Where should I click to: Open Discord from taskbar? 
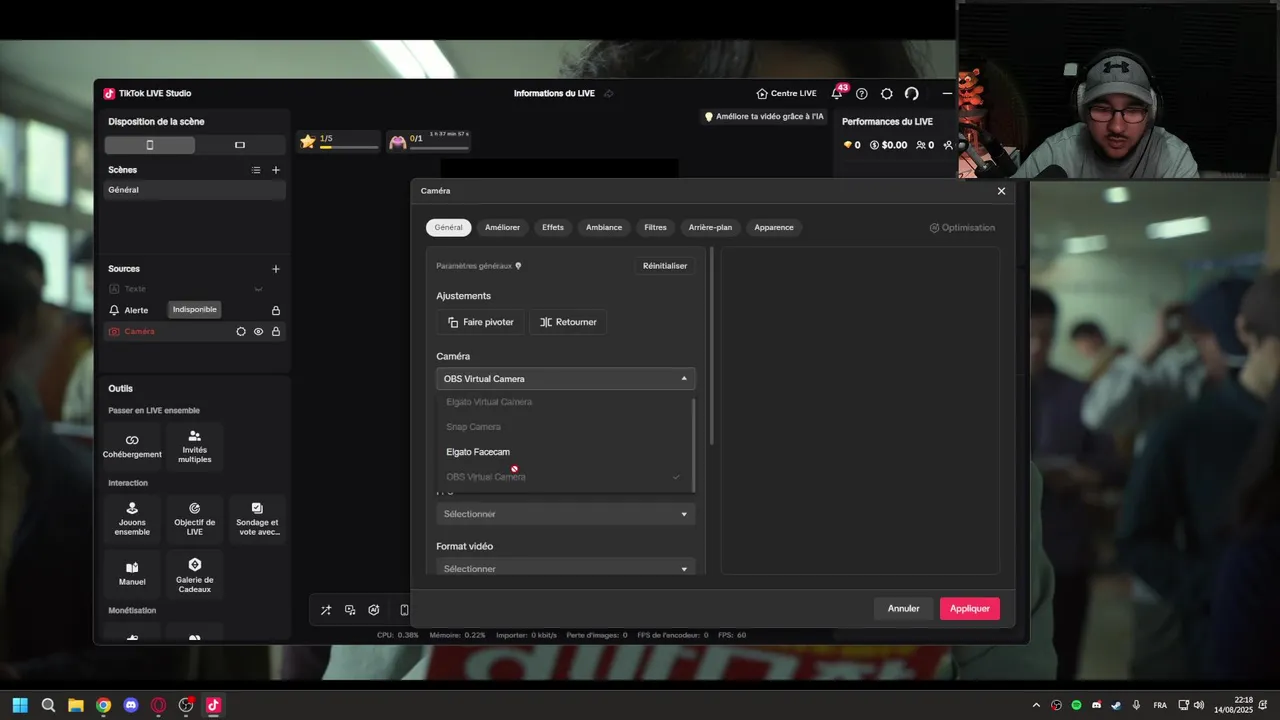coord(130,705)
